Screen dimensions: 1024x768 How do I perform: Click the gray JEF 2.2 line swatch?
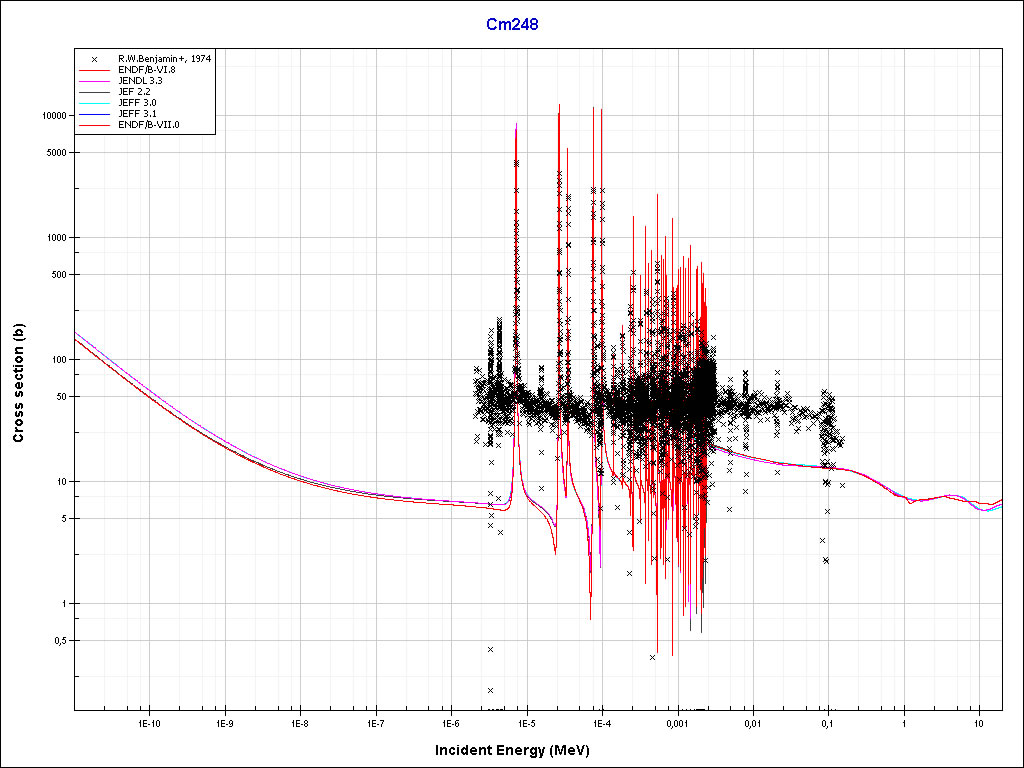(95, 92)
